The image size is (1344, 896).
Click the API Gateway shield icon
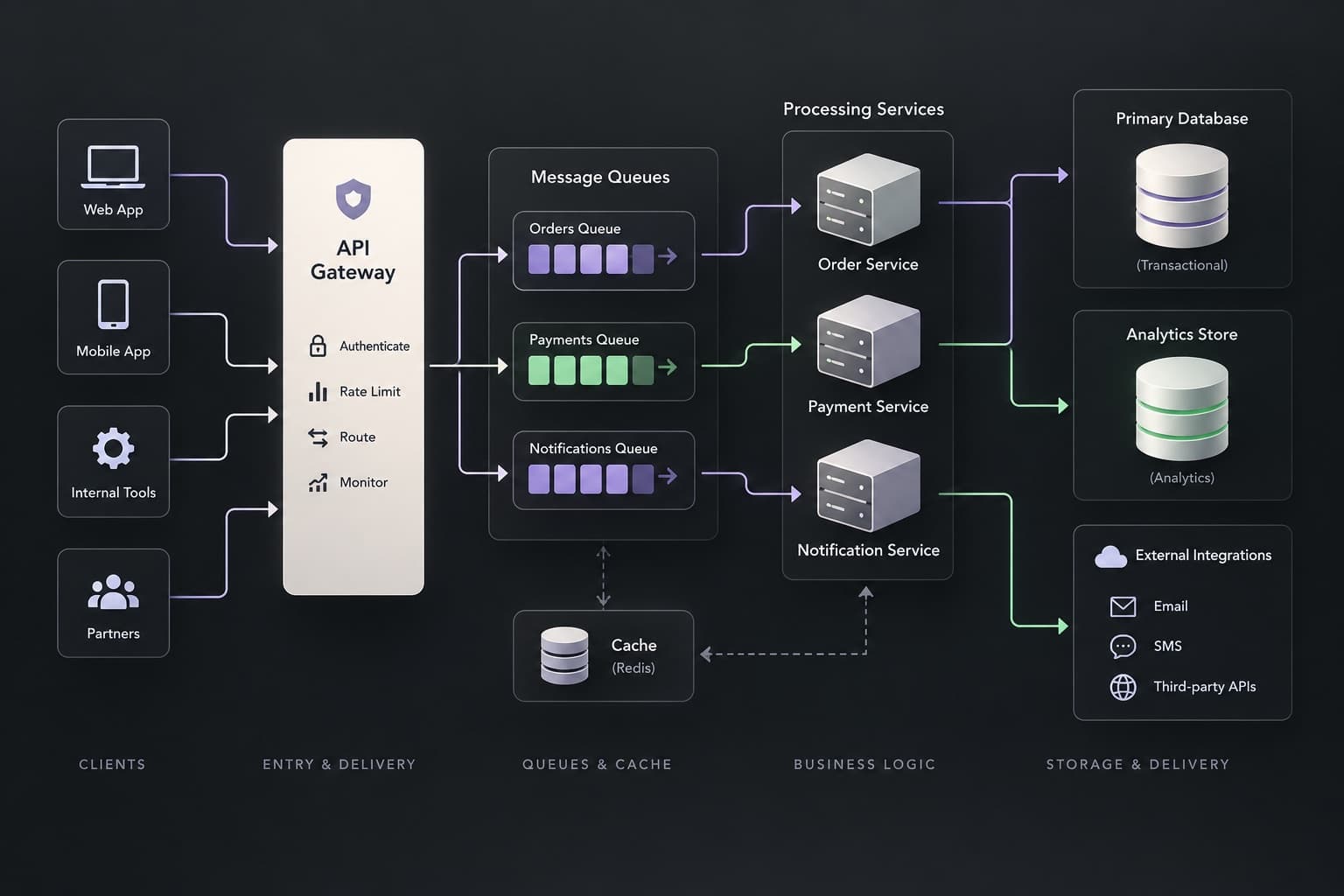(353, 199)
